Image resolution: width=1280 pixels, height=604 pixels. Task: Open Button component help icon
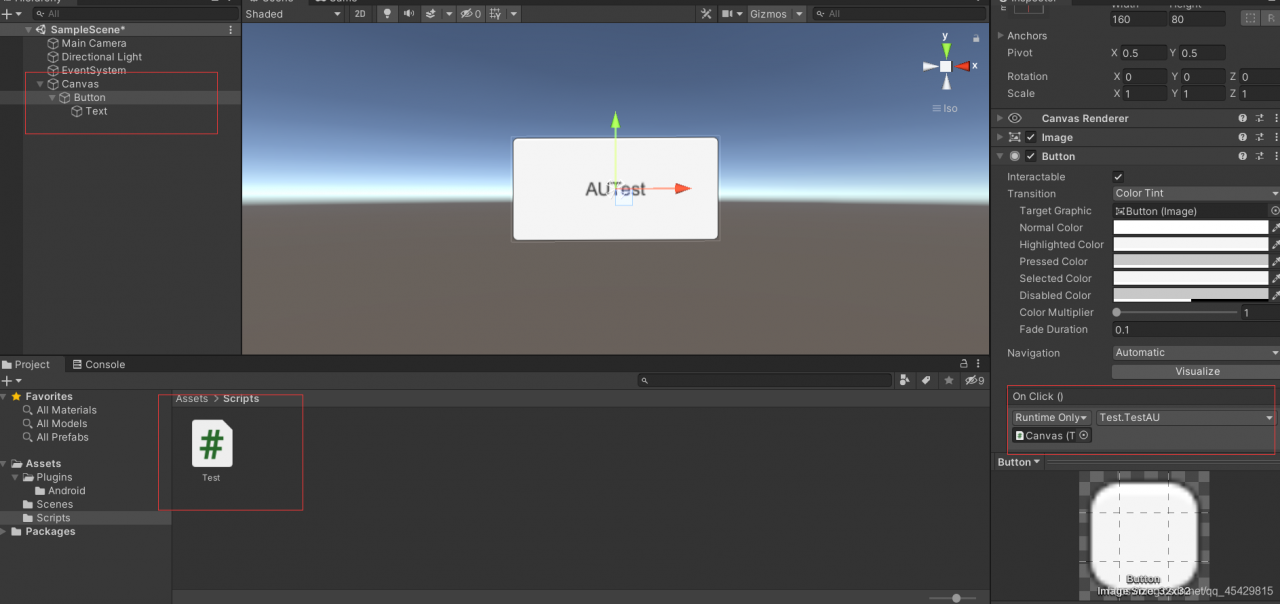click(1243, 156)
